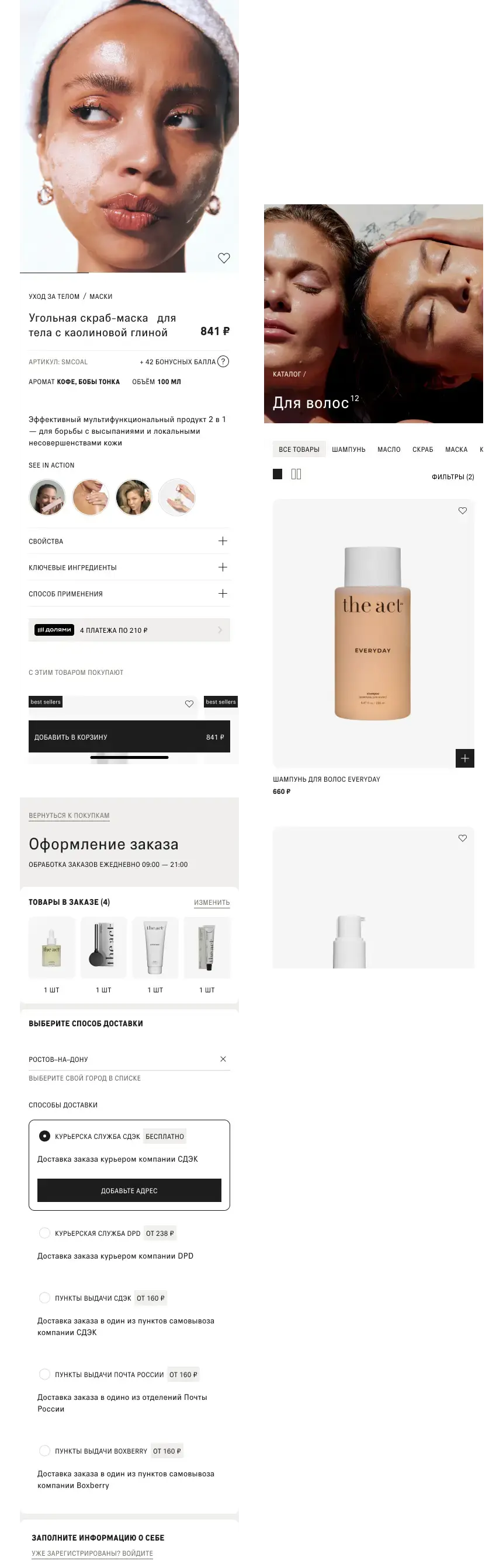Open first See in Action story thumbnail
Image resolution: width=503 pixels, height=1568 pixels.
pos(47,497)
